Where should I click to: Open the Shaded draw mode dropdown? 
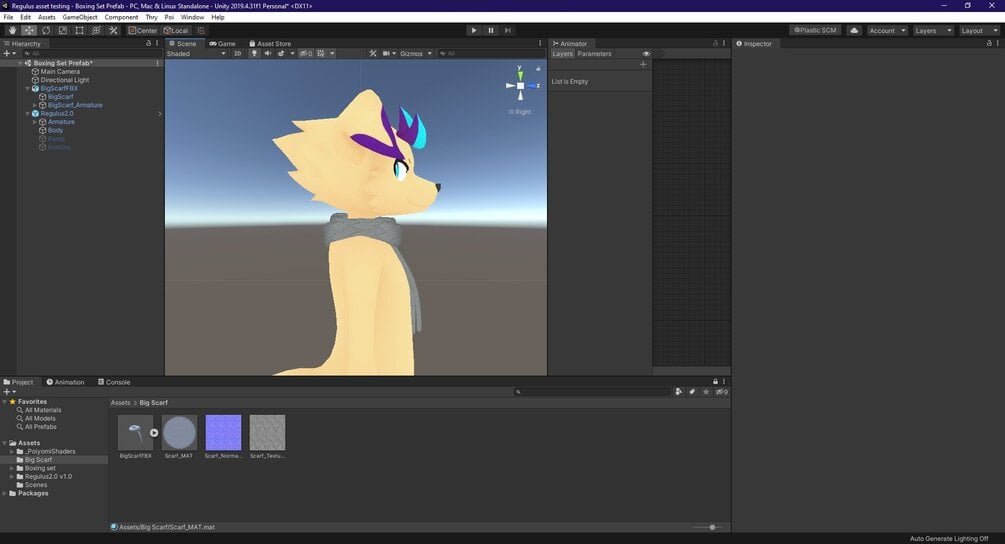(196, 54)
